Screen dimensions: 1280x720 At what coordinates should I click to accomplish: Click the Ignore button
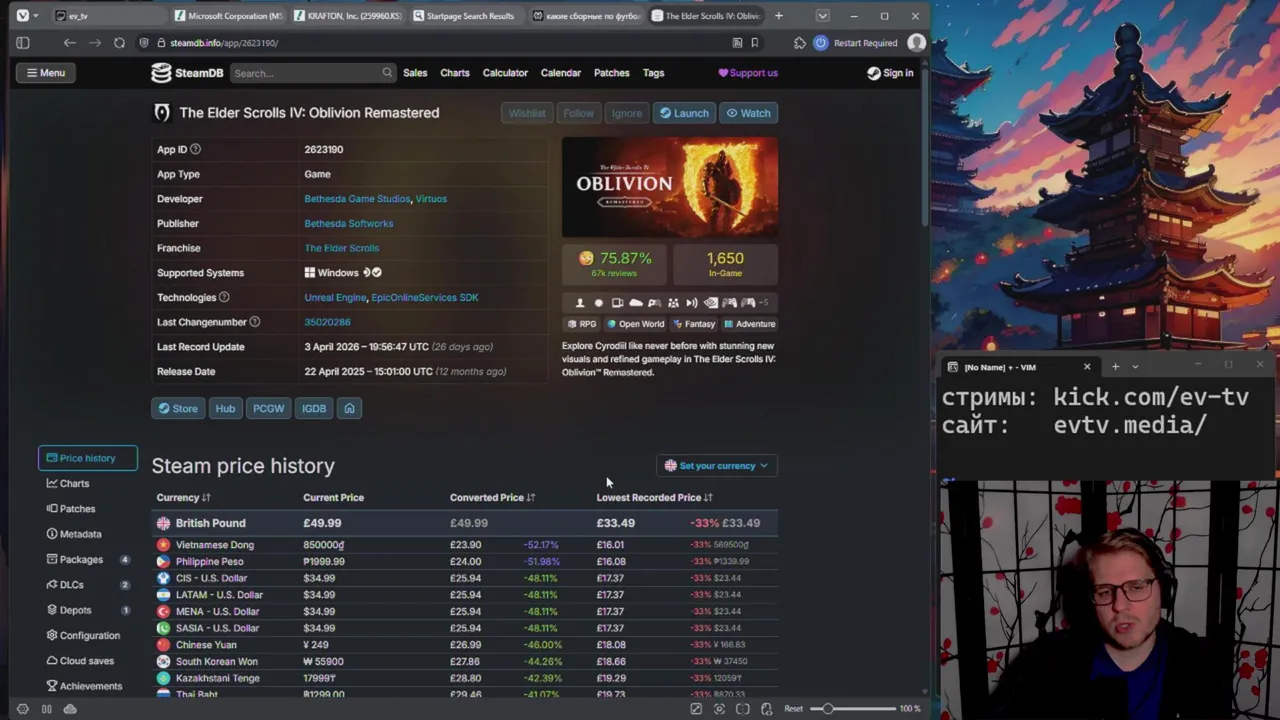(x=627, y=113)
